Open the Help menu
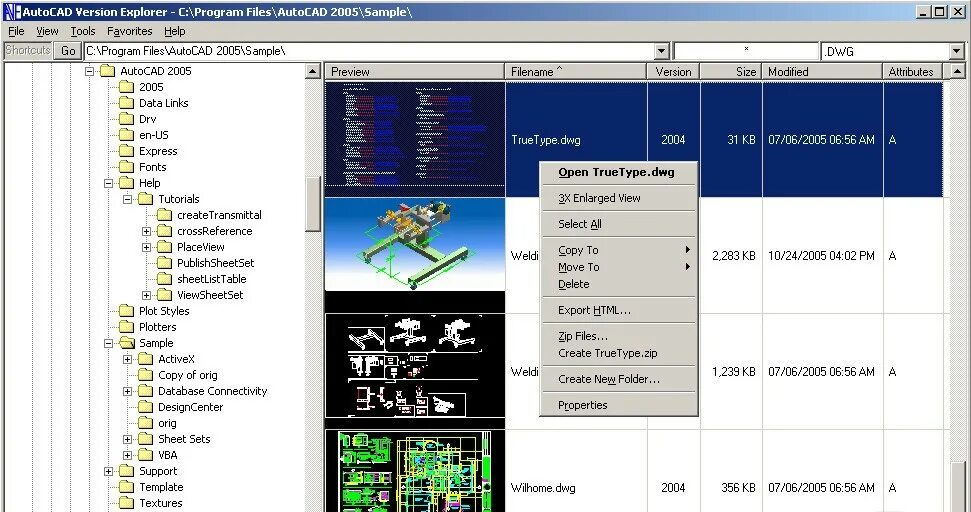The image size is (971, 512). click(x=175, y=31)
